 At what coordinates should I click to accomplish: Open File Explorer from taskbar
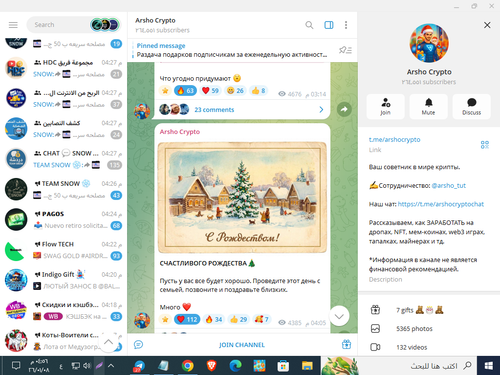pyautogui.click(x=307, y=366)
